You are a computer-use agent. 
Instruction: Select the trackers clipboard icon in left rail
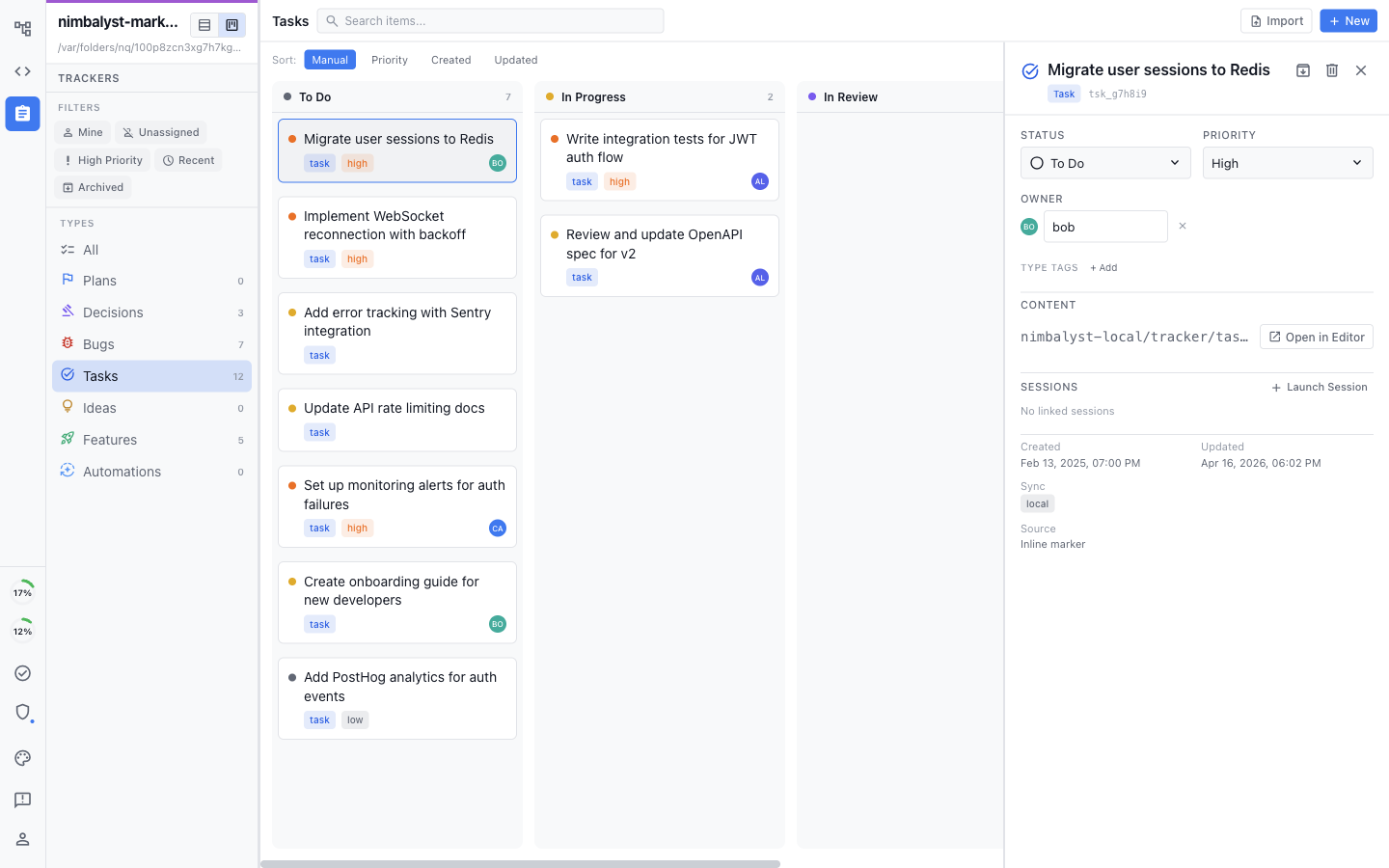click(x=22, y=114)
